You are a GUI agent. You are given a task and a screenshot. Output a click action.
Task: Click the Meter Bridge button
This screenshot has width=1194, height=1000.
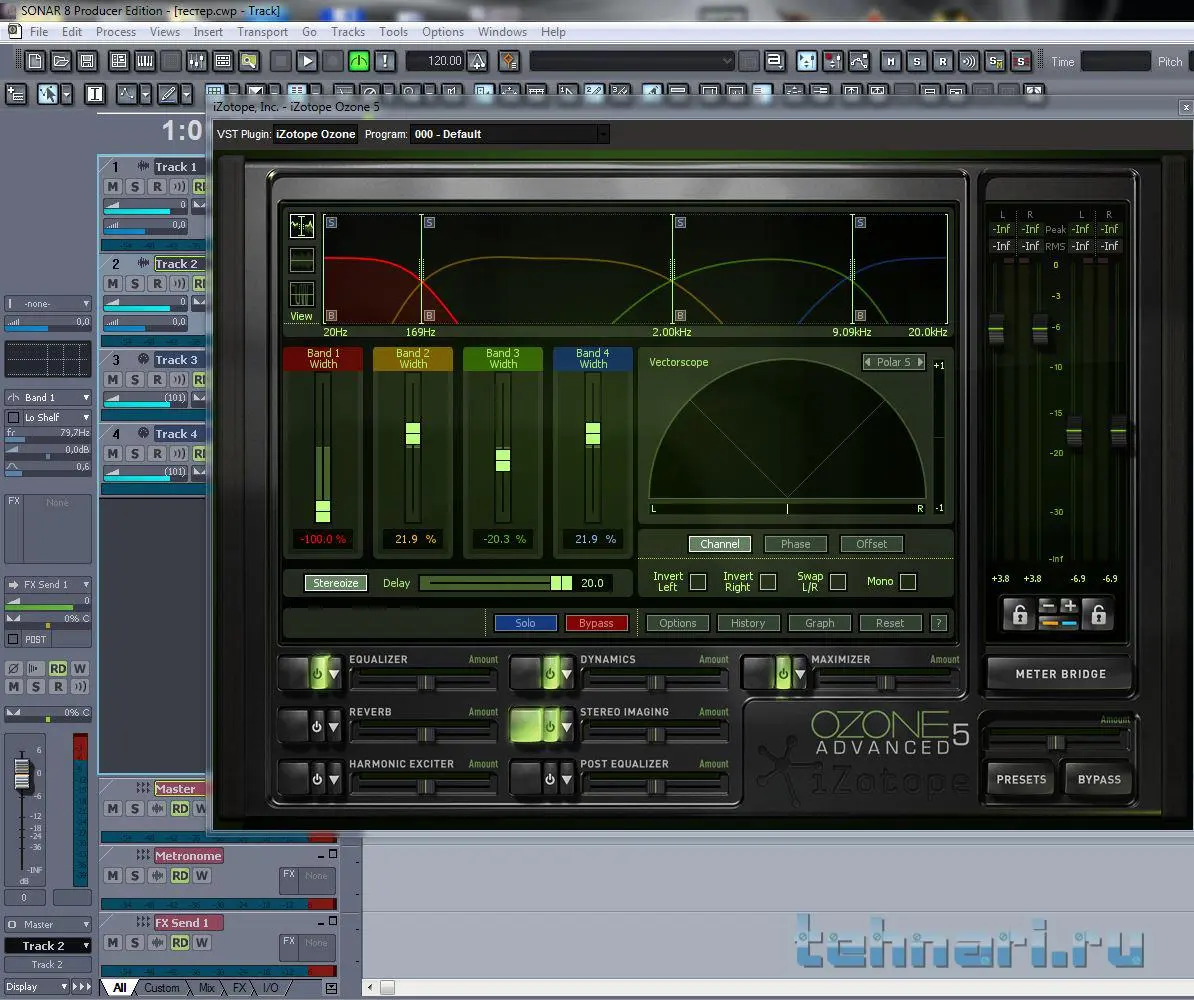[1060, 674]
